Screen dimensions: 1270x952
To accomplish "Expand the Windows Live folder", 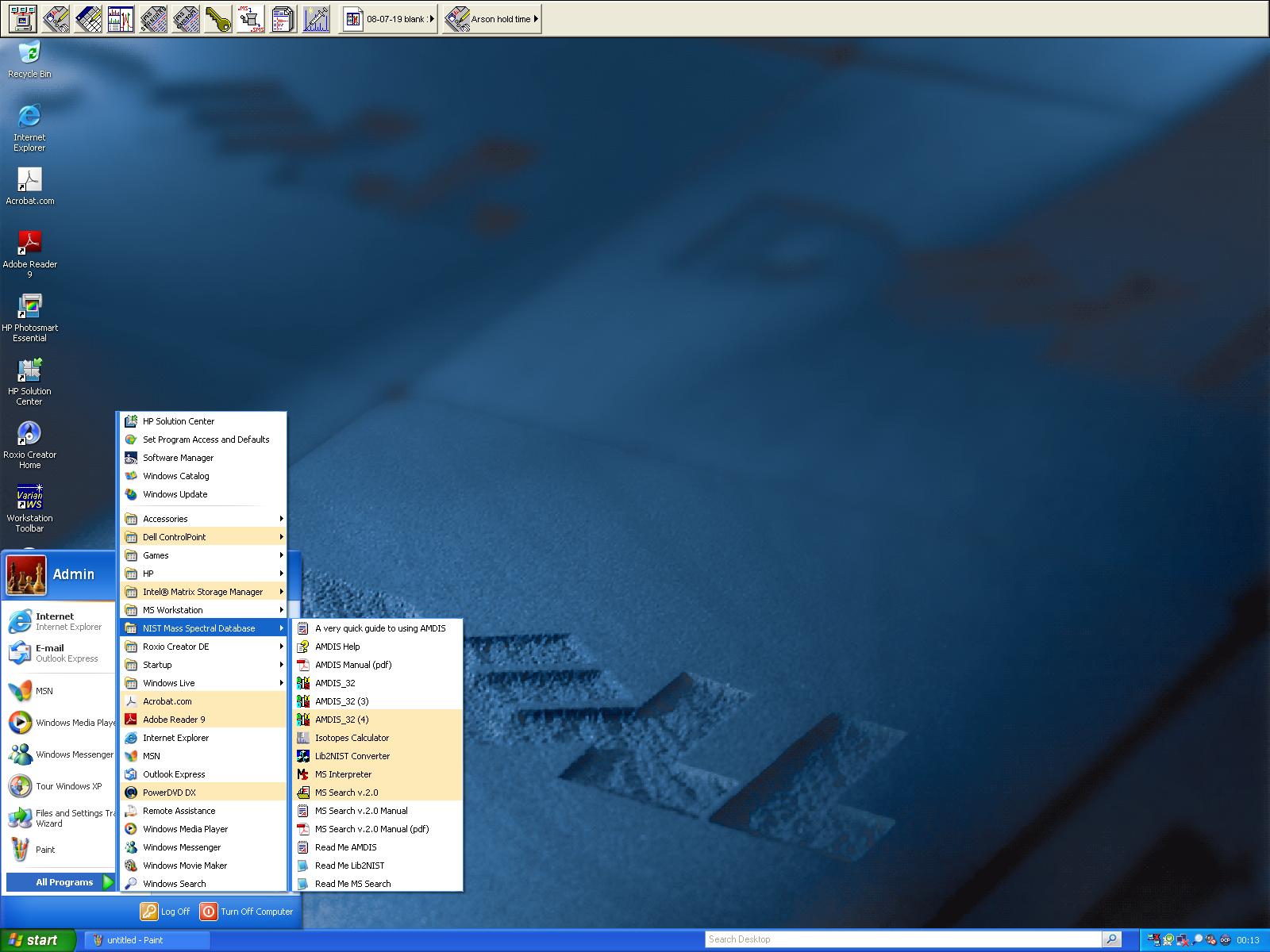I will tap(203, 683).
